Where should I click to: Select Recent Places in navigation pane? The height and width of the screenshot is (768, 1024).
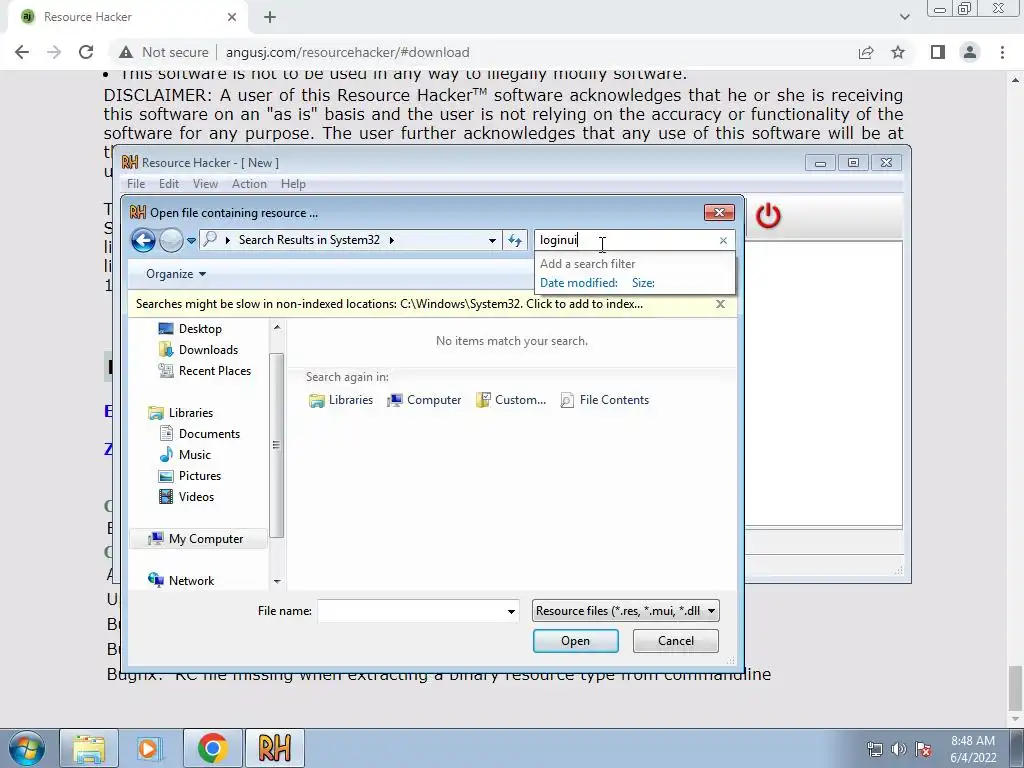(204, 370)
